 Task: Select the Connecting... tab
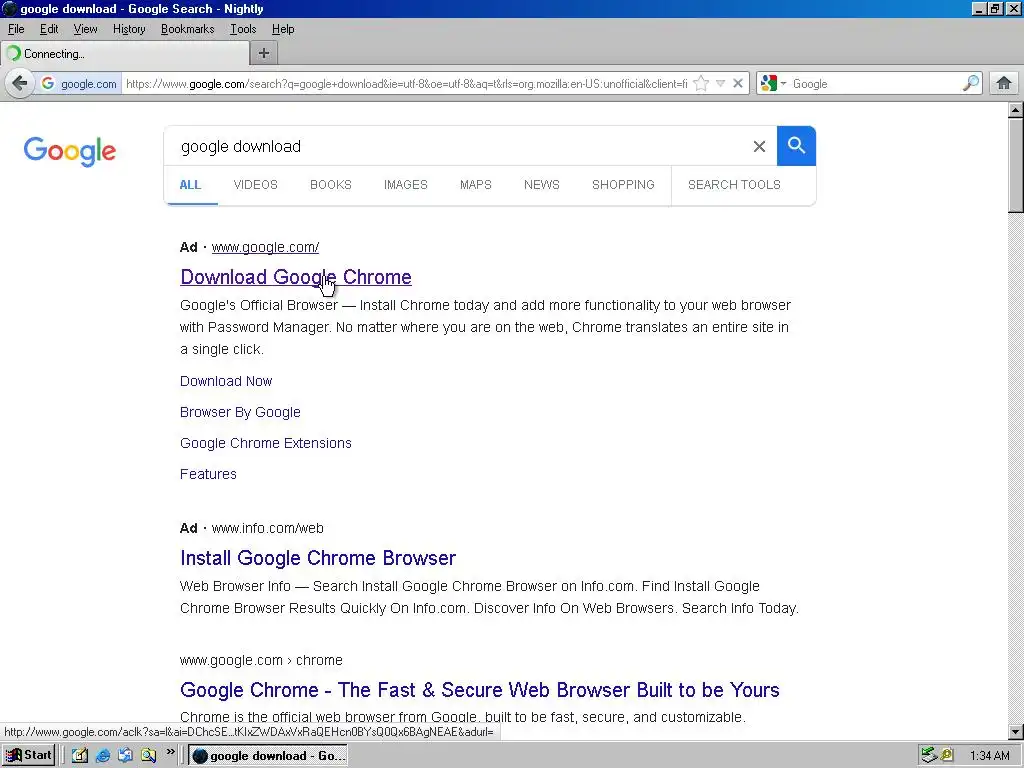125,54
